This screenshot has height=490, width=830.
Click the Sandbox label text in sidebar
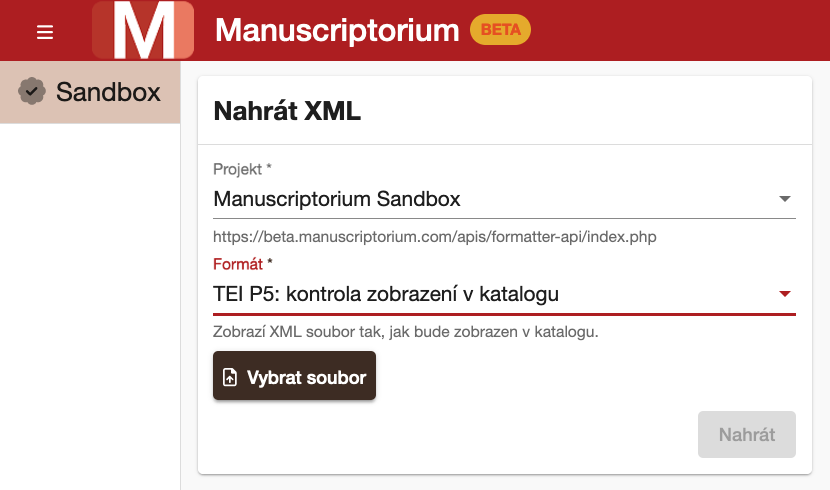[x=108, y=92]
